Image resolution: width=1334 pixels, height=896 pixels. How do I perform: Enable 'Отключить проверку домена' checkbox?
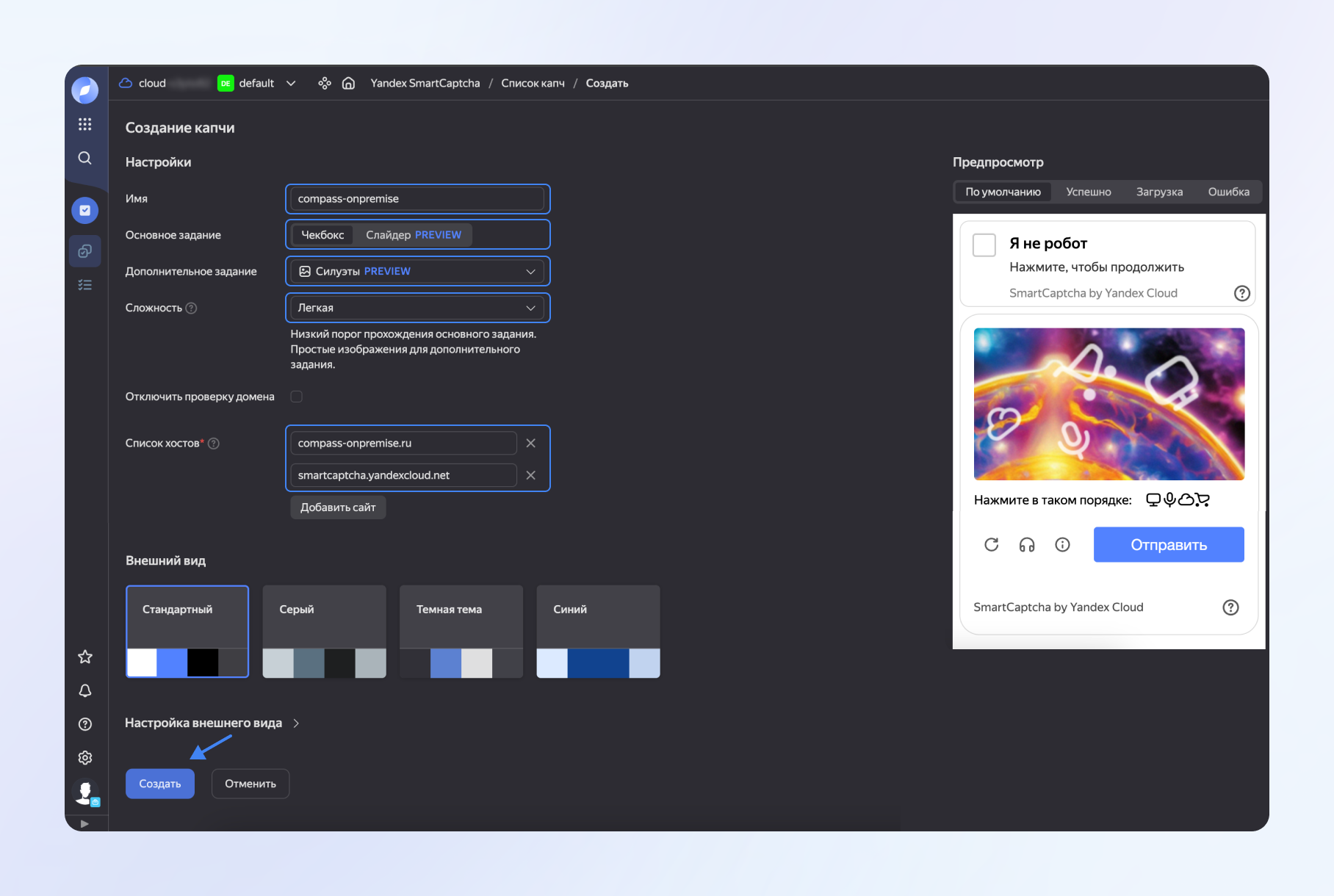(x=296, y=397)
